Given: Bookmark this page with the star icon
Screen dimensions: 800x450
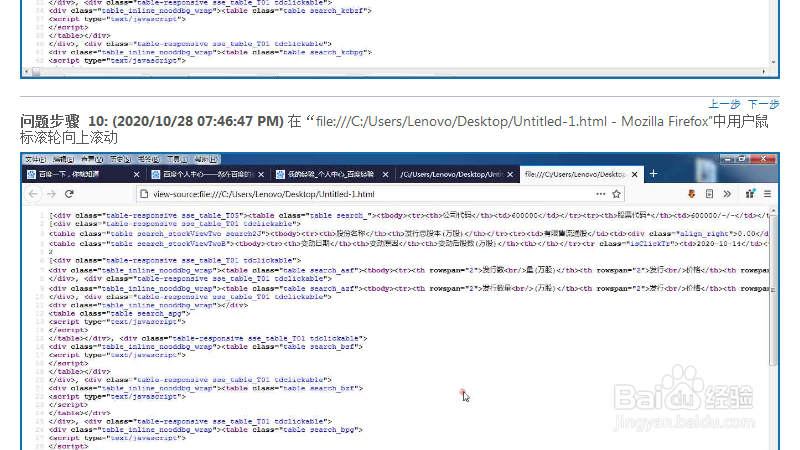Looking at the screenshot, I should 616,194.
